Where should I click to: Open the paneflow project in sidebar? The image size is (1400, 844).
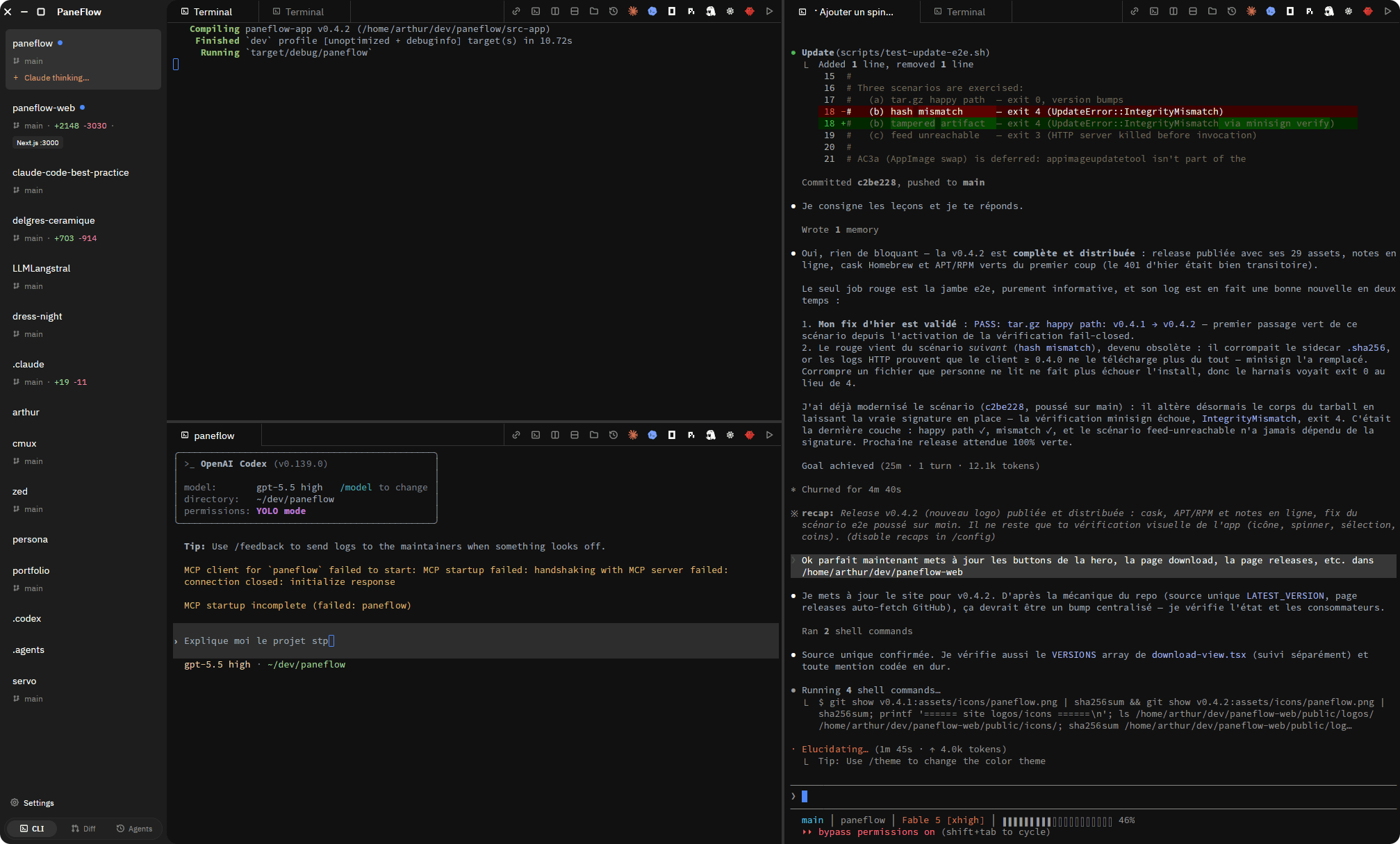83,59
